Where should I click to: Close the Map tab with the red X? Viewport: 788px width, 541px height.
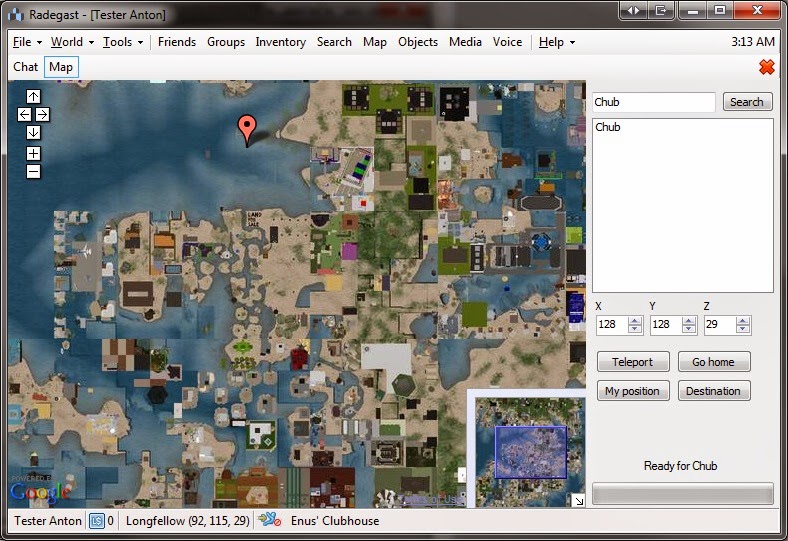(766, 67)
